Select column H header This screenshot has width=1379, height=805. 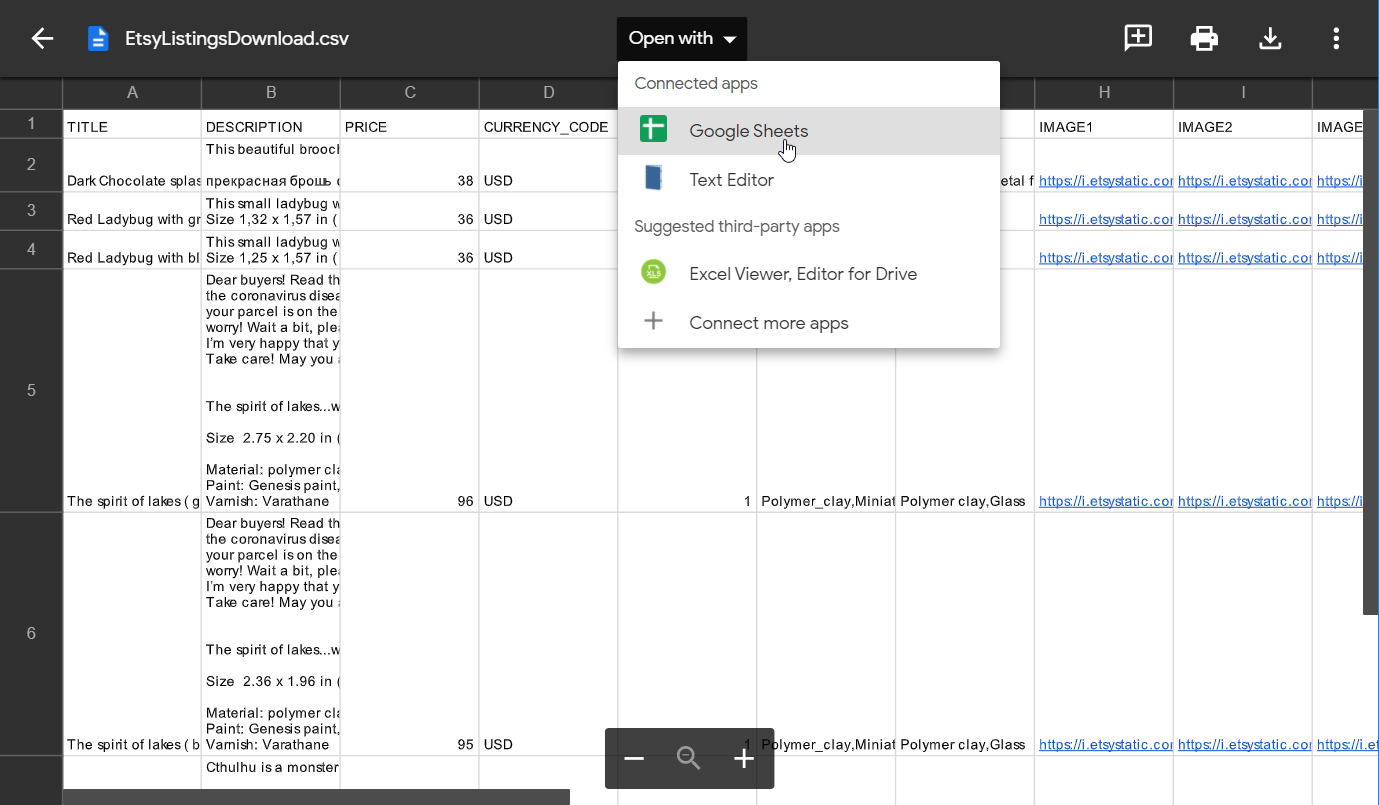click(x=1104, y=93)
